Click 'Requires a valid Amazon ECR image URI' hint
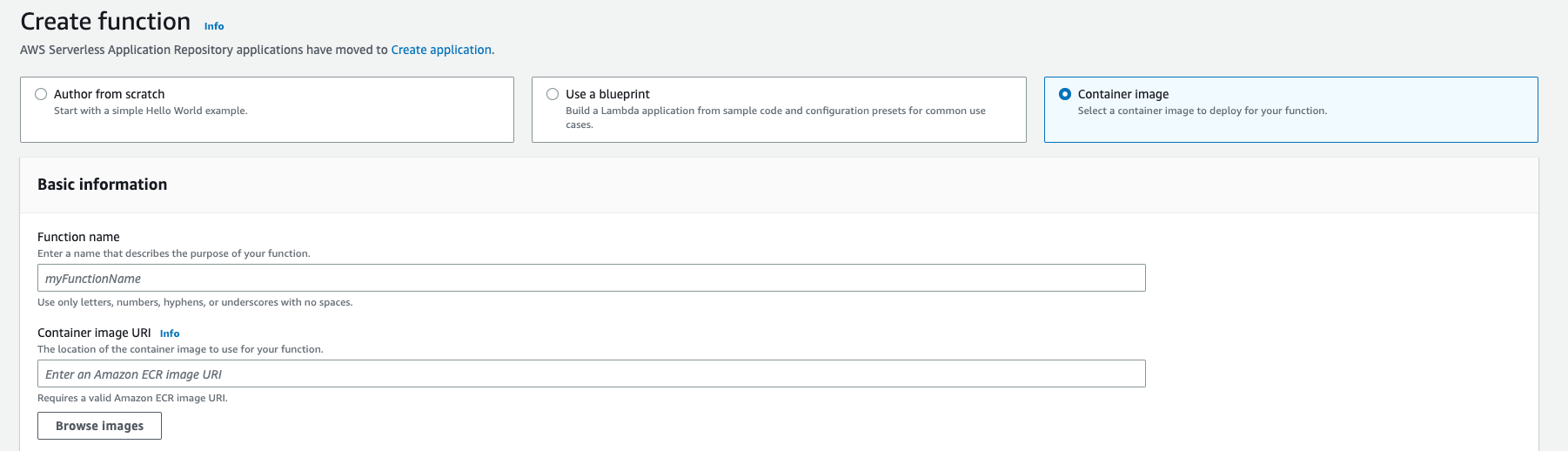The image size is (1568, 451). click(132, 398)
